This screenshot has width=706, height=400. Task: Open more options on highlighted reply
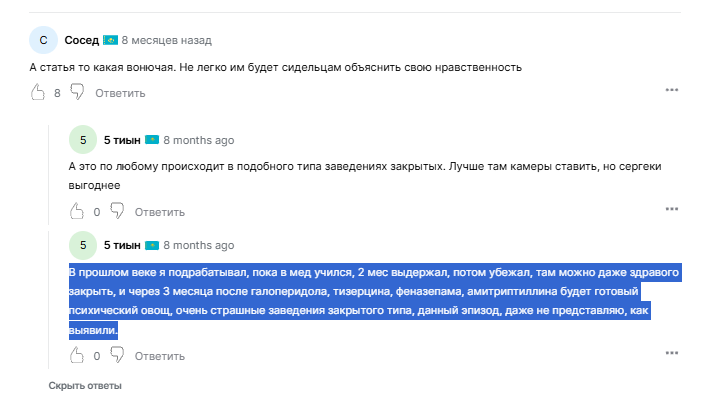click(x=672, y=354)
